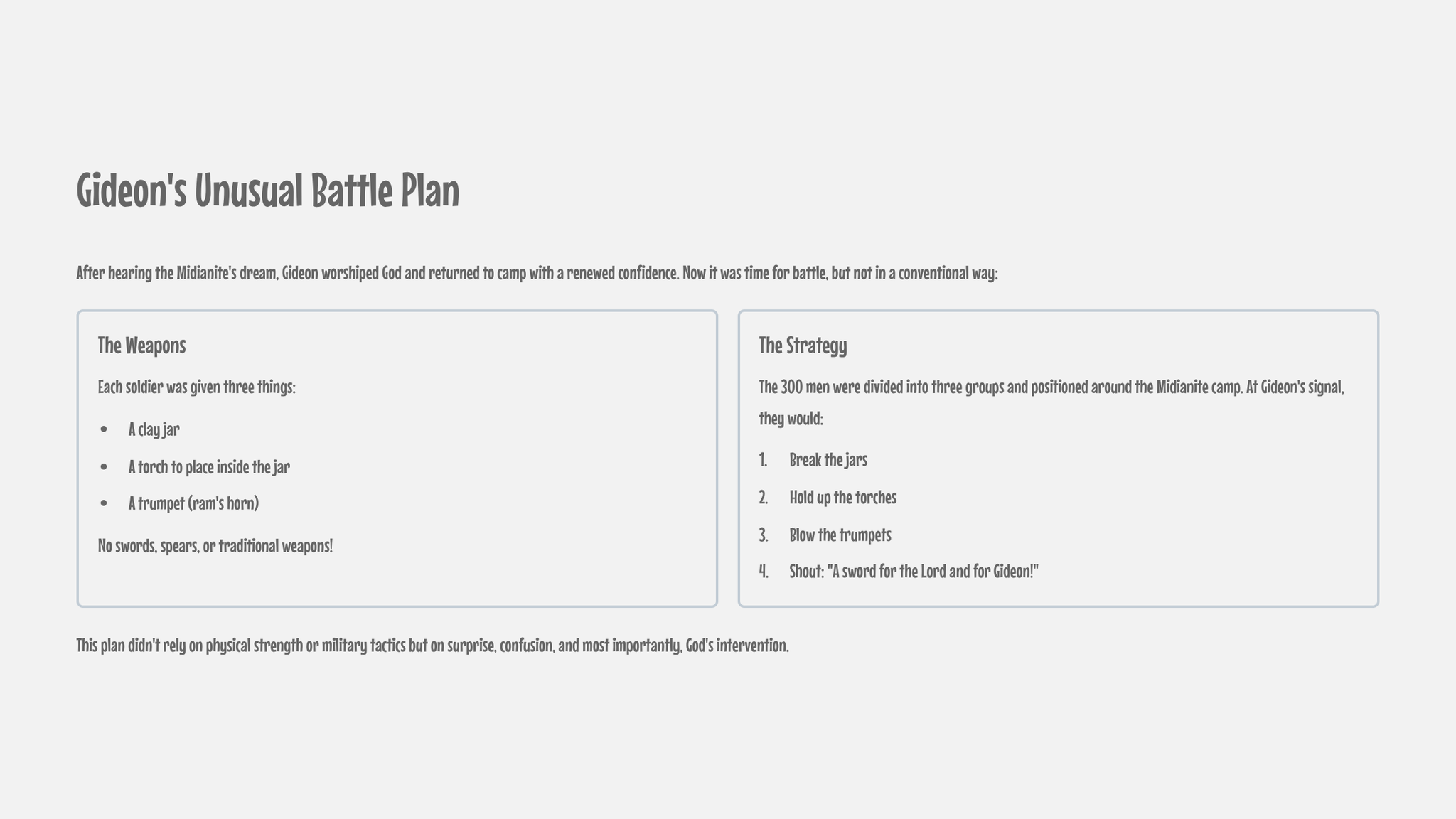Select "The Strategy" card heading
Image resolution: width=1456 pixels, height=819 pixels.
tap(803, 346)
